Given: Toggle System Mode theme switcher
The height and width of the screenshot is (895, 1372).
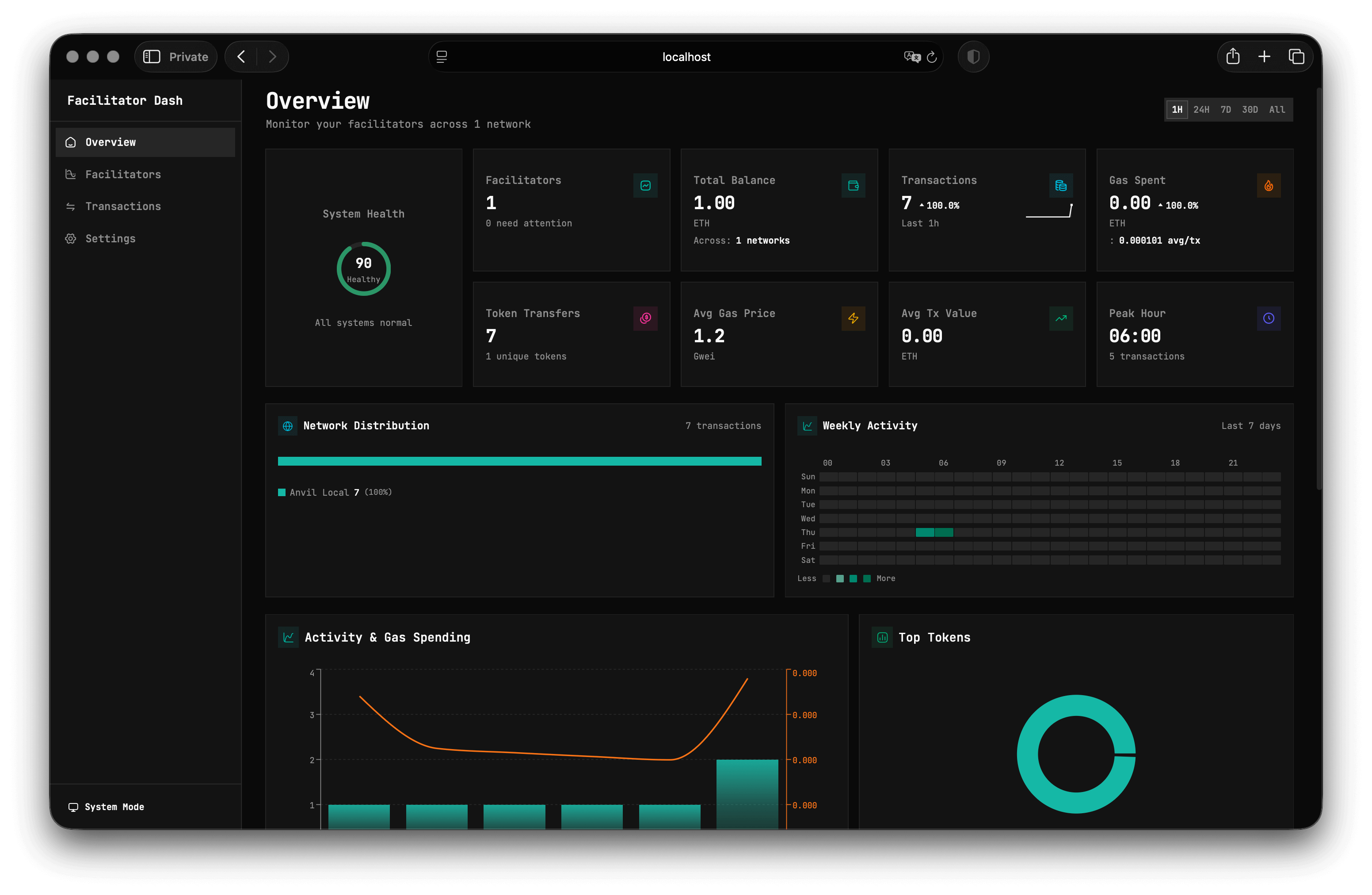Looking at the screenshot, I should (x=107, y=807).
